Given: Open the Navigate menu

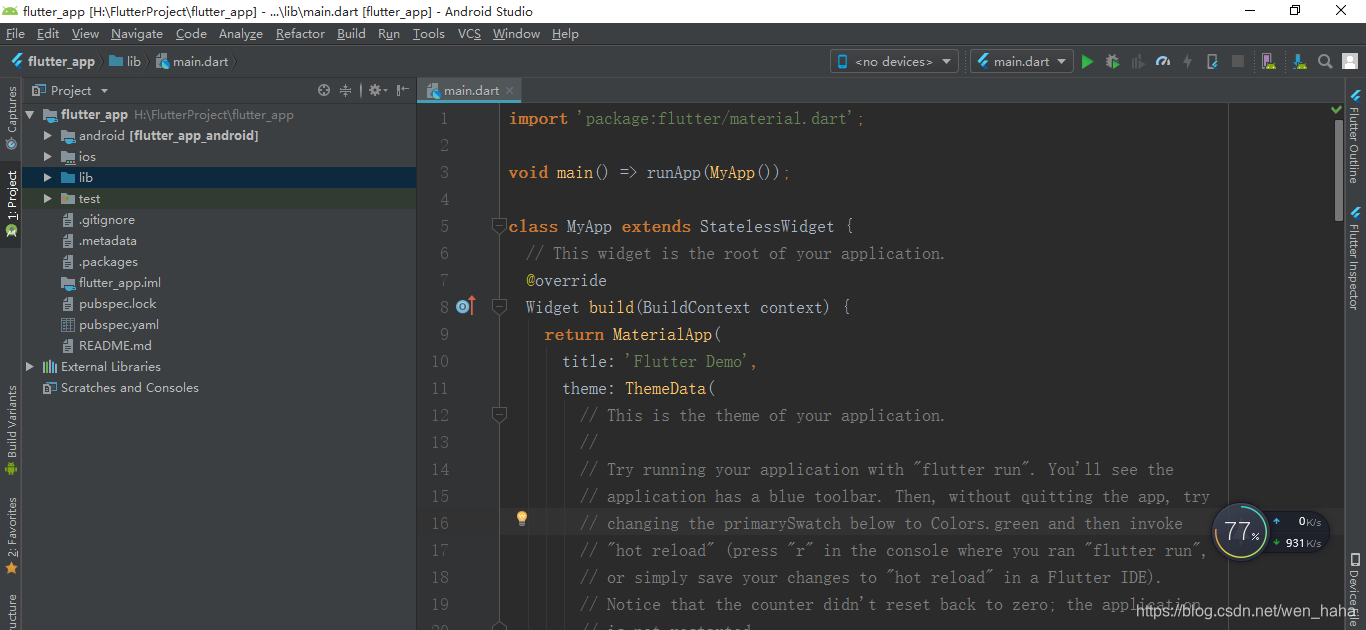Looking at the screenshot, I should coord(137,34).
